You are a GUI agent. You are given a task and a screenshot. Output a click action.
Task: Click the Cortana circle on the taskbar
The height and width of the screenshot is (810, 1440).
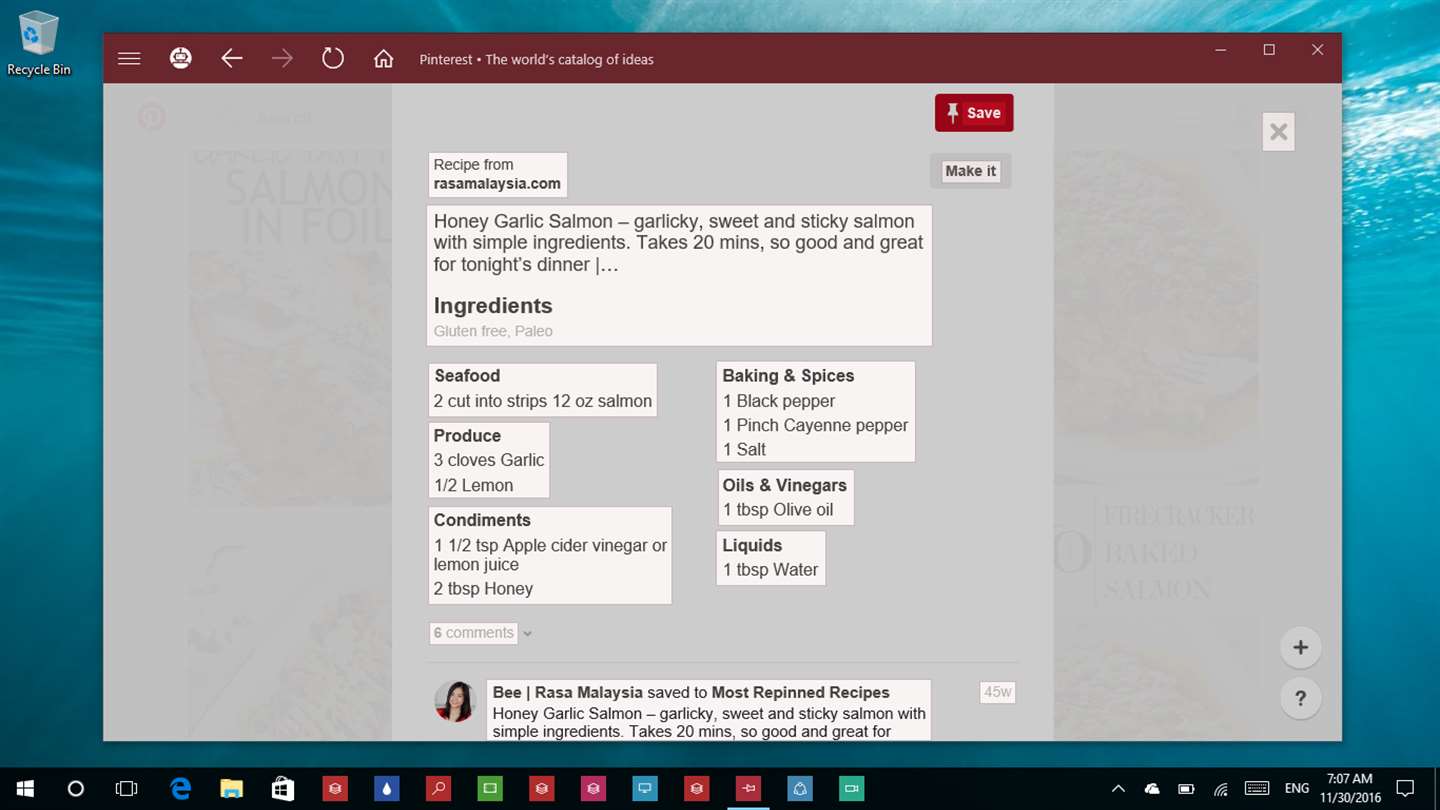tap(75, 789)
